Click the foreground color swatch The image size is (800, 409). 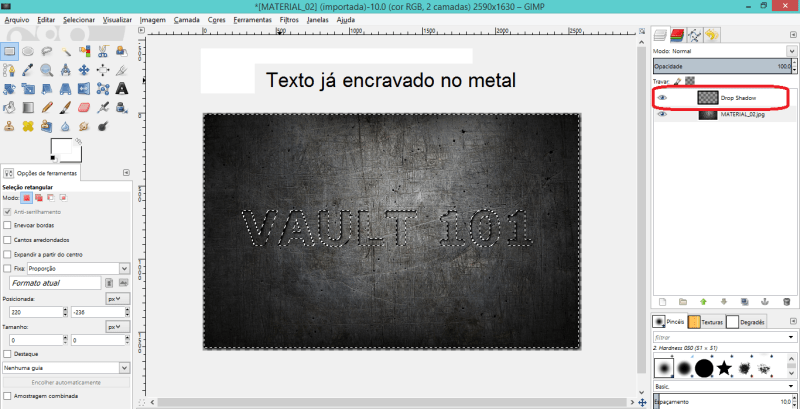[61, 148]
